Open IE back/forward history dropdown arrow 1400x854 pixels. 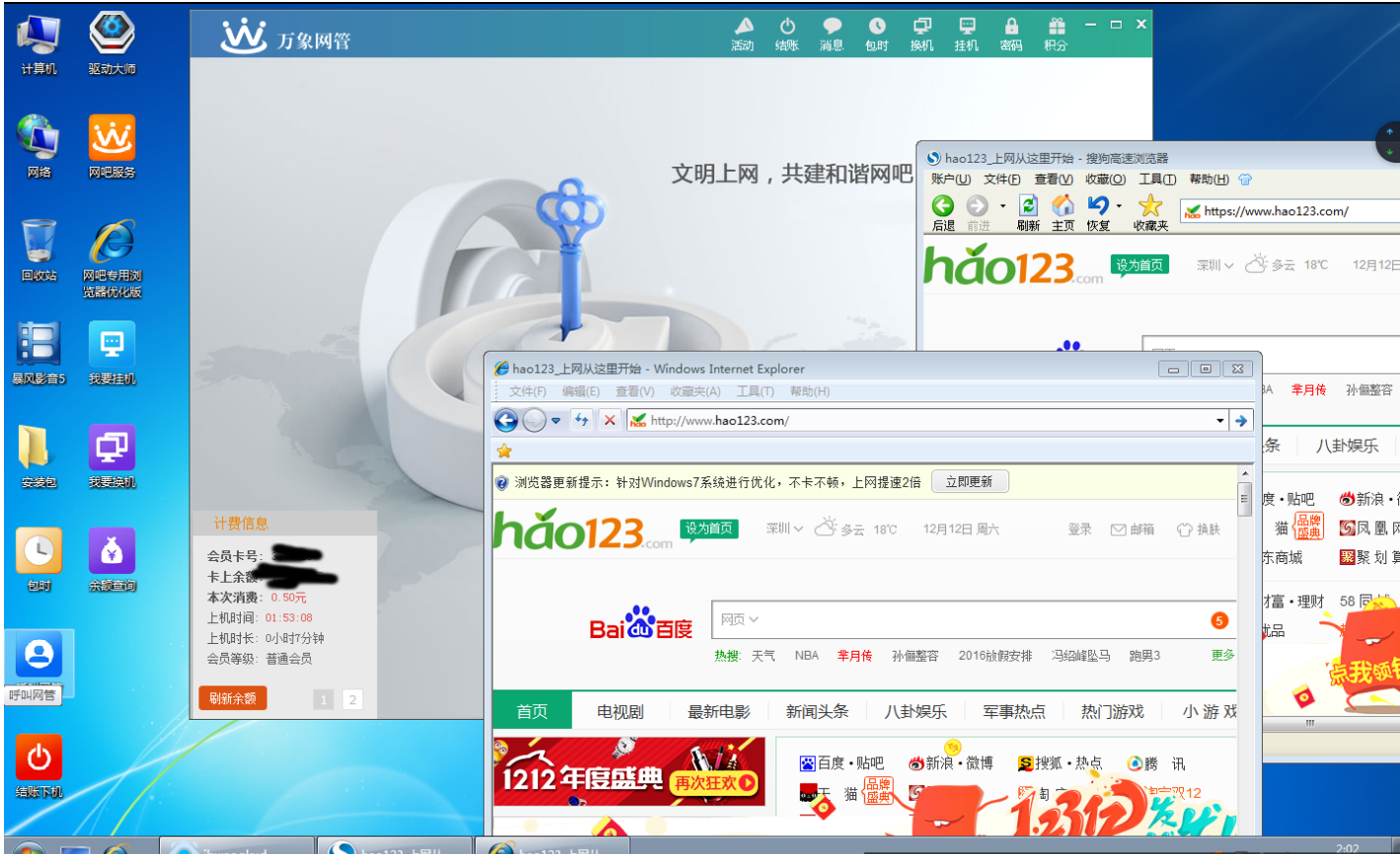pos(555,421)
